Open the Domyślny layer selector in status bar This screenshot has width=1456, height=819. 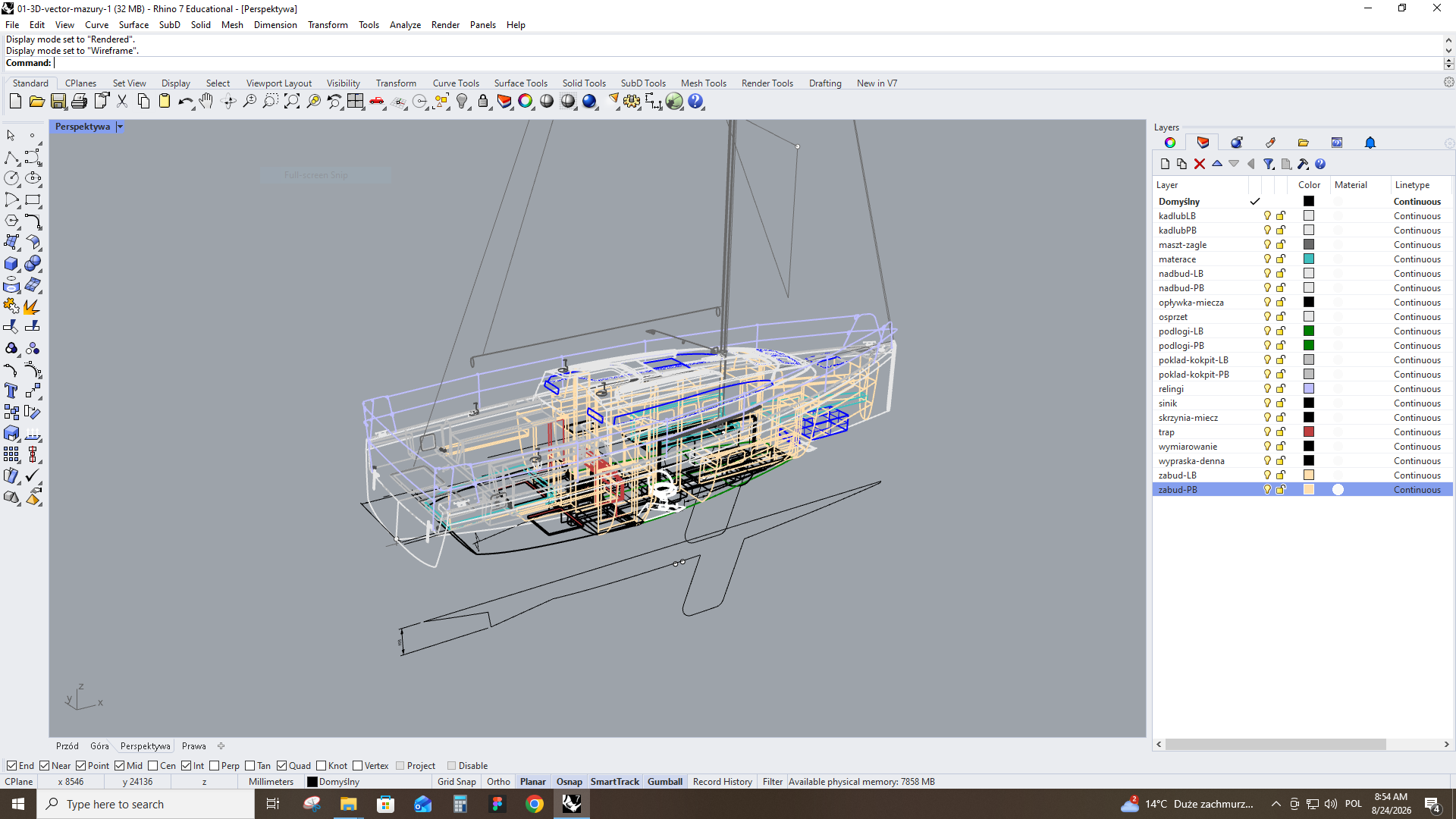pyautogui.click(x=334, y=782)
